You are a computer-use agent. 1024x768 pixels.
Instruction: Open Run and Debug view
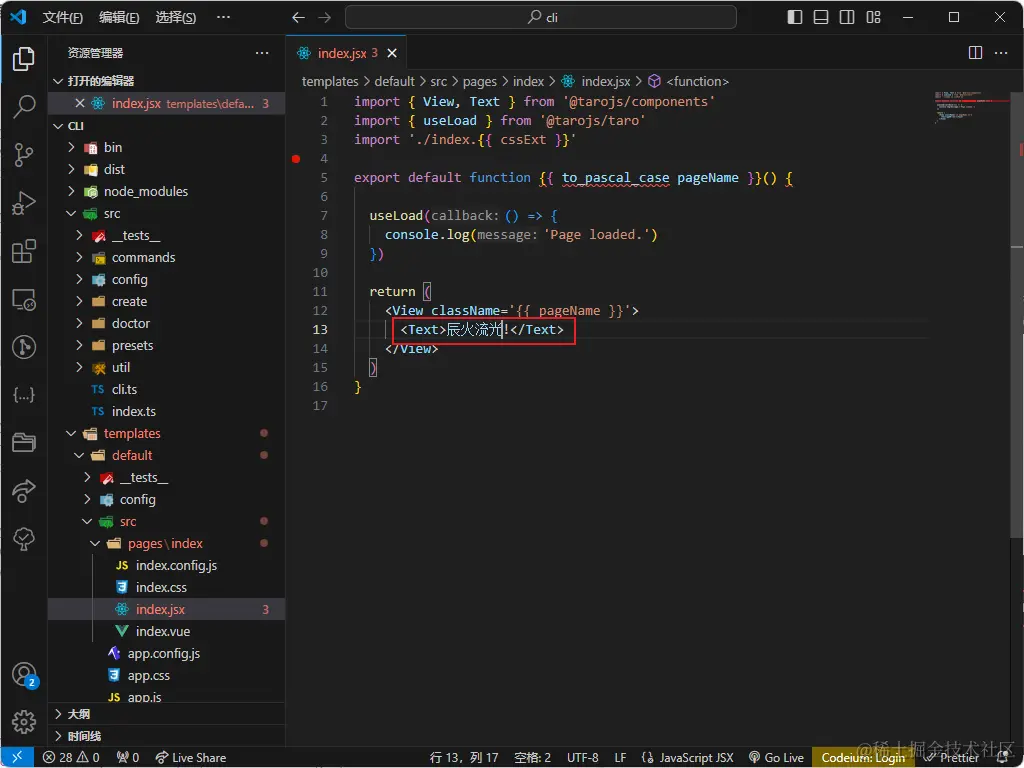24,203
